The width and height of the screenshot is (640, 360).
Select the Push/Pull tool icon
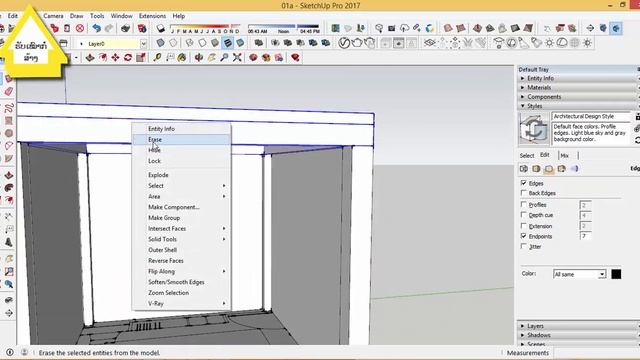(90, 58)
